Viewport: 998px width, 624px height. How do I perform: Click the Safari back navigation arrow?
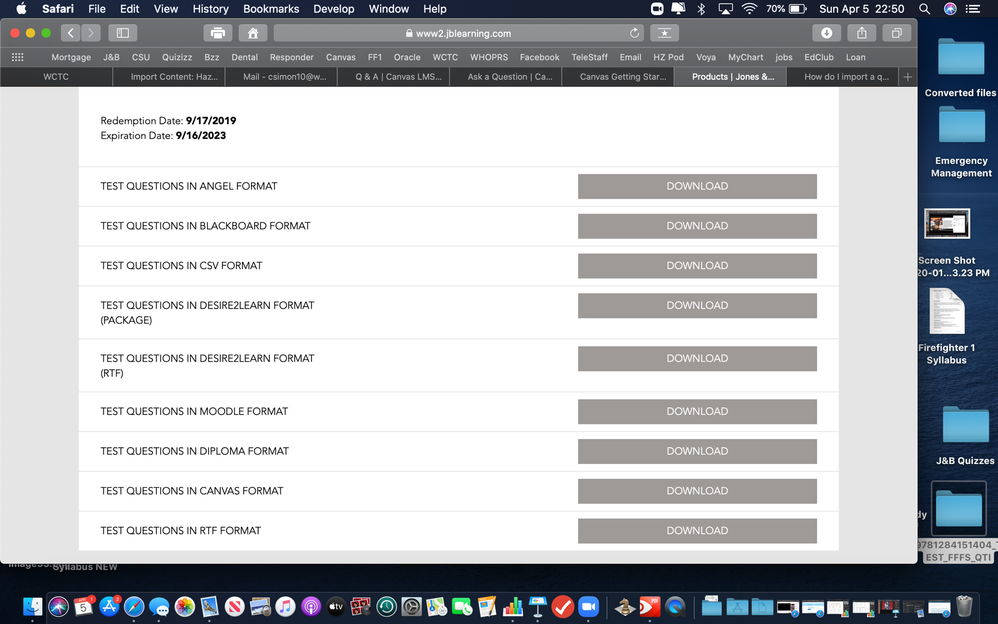(70, 33)
